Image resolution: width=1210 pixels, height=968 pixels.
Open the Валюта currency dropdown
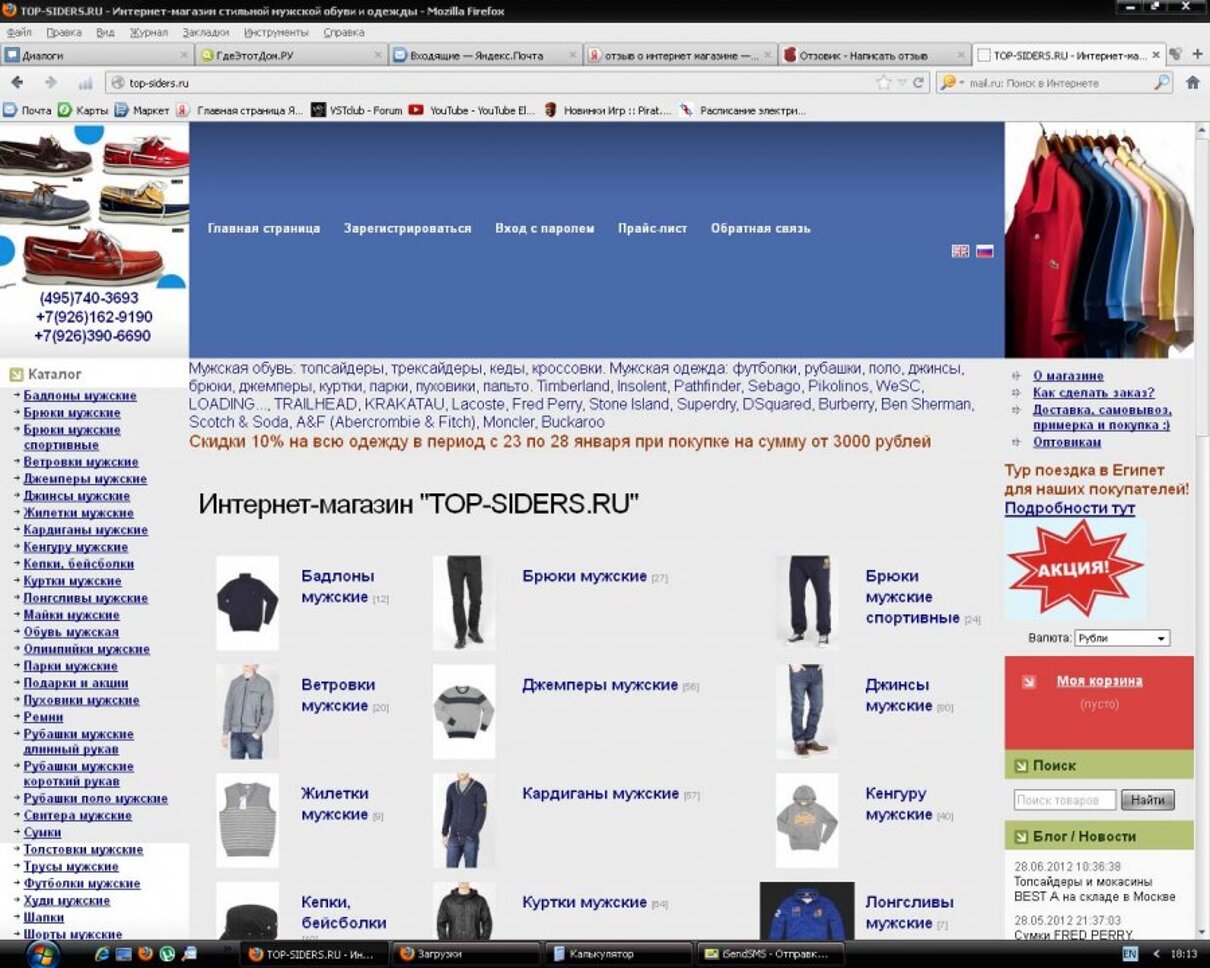pyautogui.click(x=1122, y=638)
